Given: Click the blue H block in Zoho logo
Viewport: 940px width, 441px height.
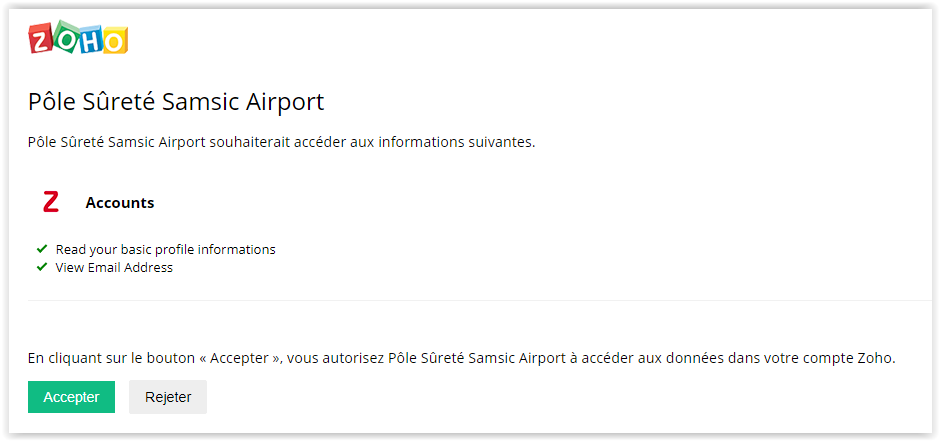Looking at the screenshot, I should tap(91, 40).
